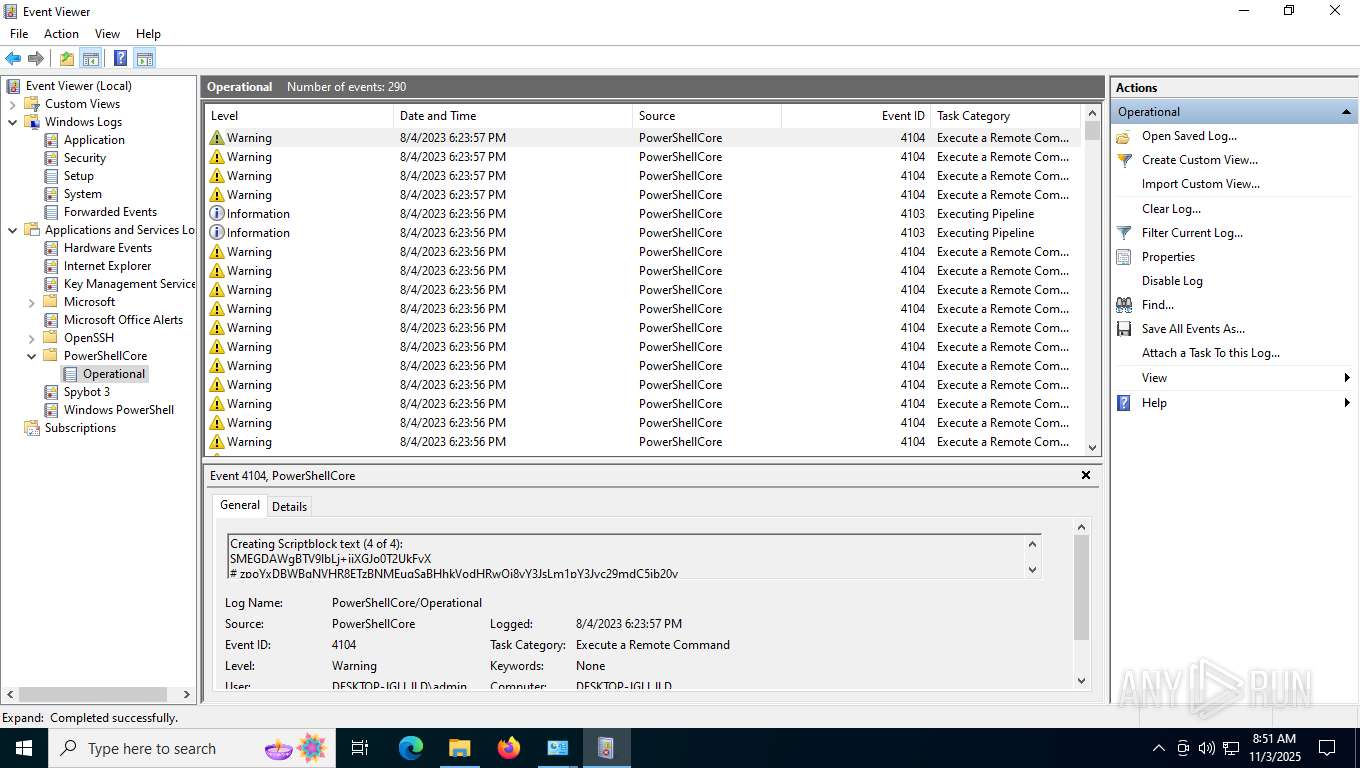This screenshot has height=768, width=1360.
Task: Collapse the Operational actions section
Action: pos(1346,112)
